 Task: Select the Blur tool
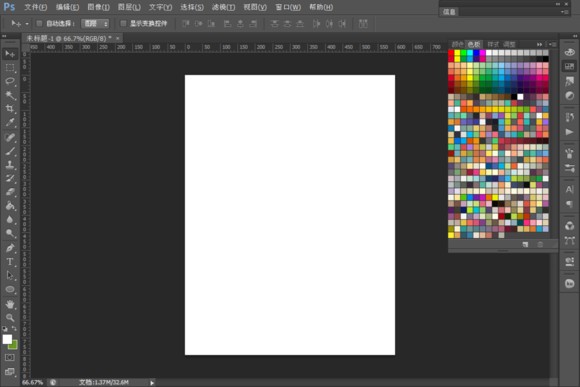[x=10, y=219]
